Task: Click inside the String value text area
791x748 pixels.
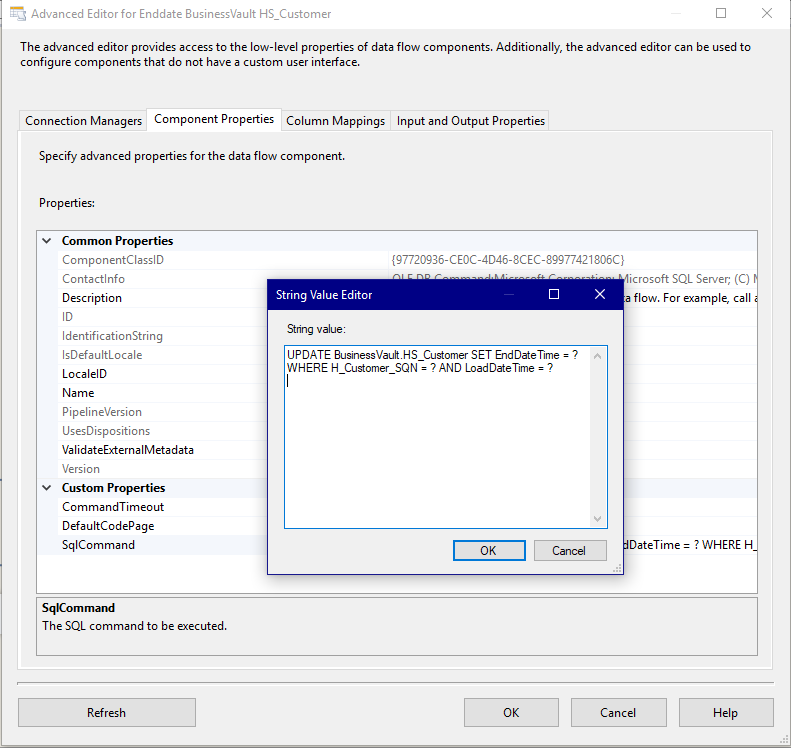Action: coord(437,437)
